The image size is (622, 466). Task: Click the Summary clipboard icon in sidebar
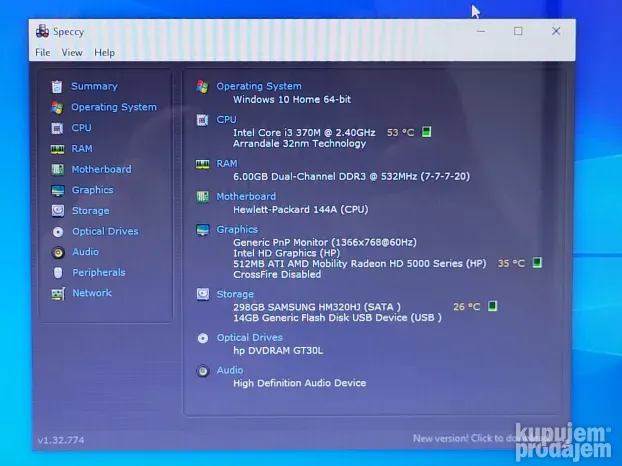[57, 87]
